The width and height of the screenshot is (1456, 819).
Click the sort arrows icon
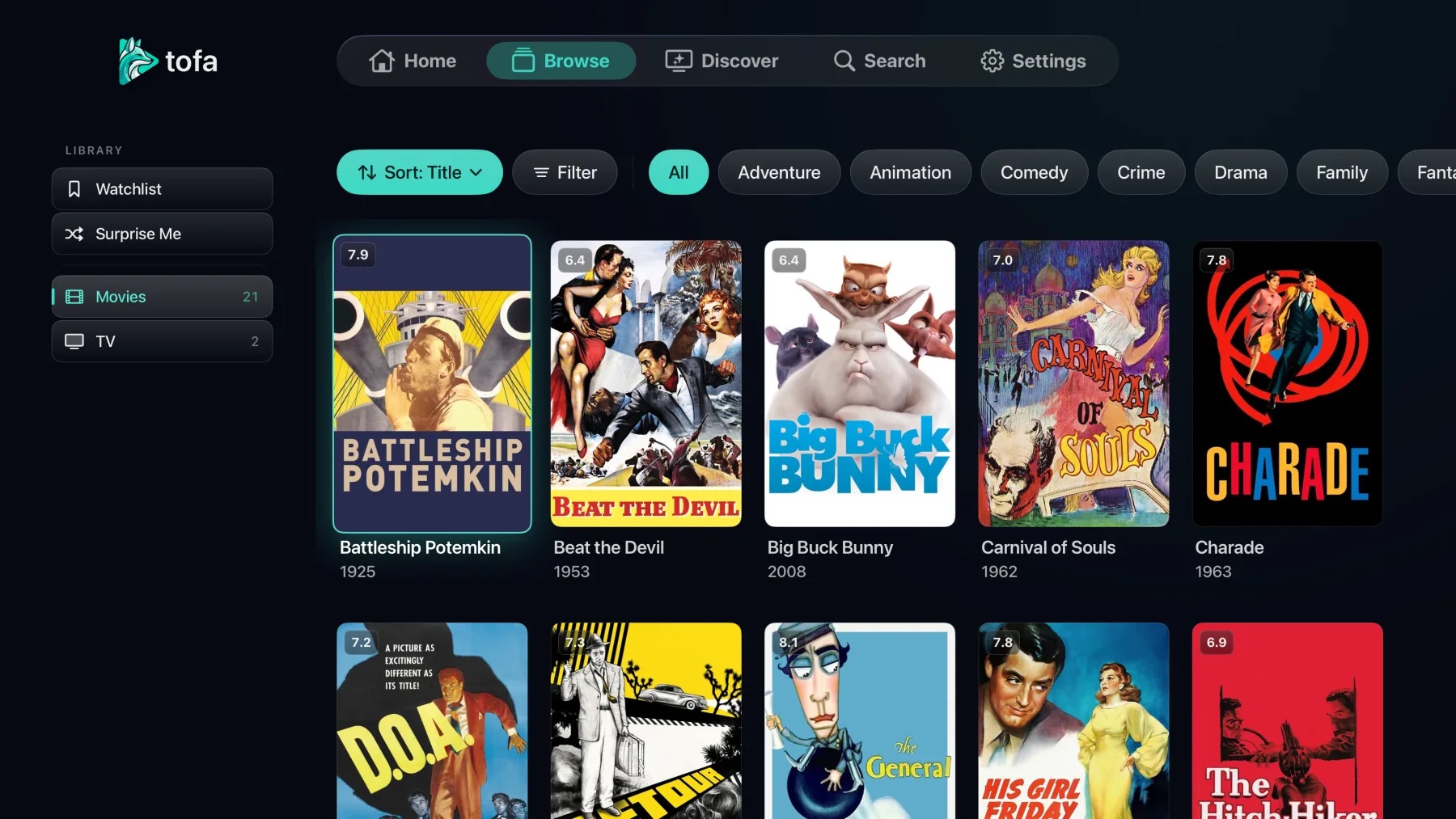pos(367,172)
